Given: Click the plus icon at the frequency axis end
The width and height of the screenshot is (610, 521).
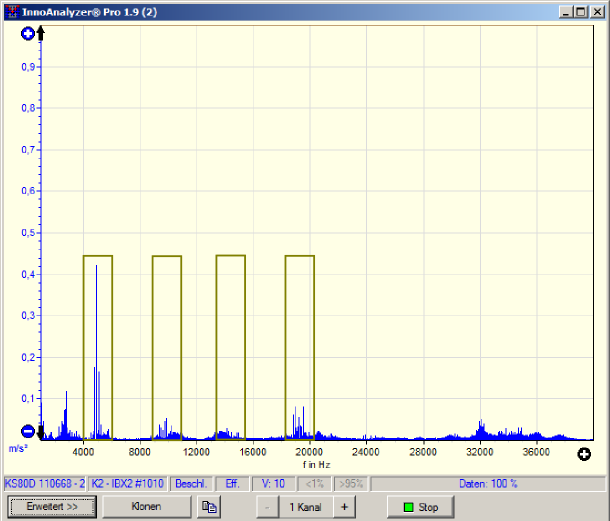Looking at the screenshot, I should pos(584,455).
